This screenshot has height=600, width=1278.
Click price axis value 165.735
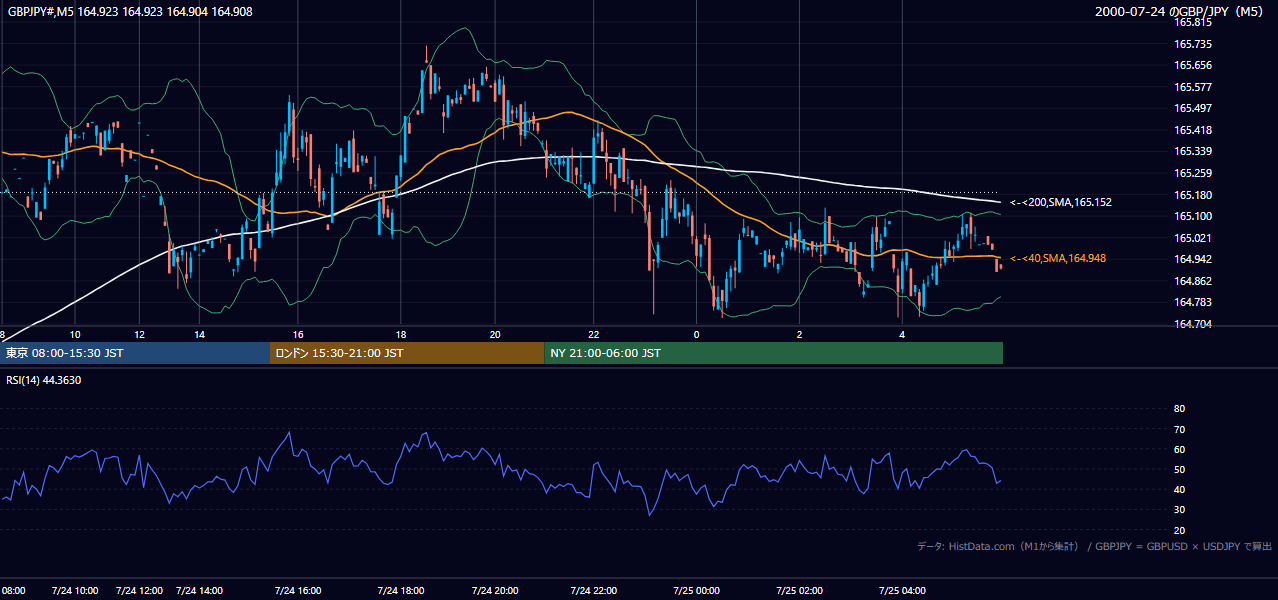tap(1192, 44)
